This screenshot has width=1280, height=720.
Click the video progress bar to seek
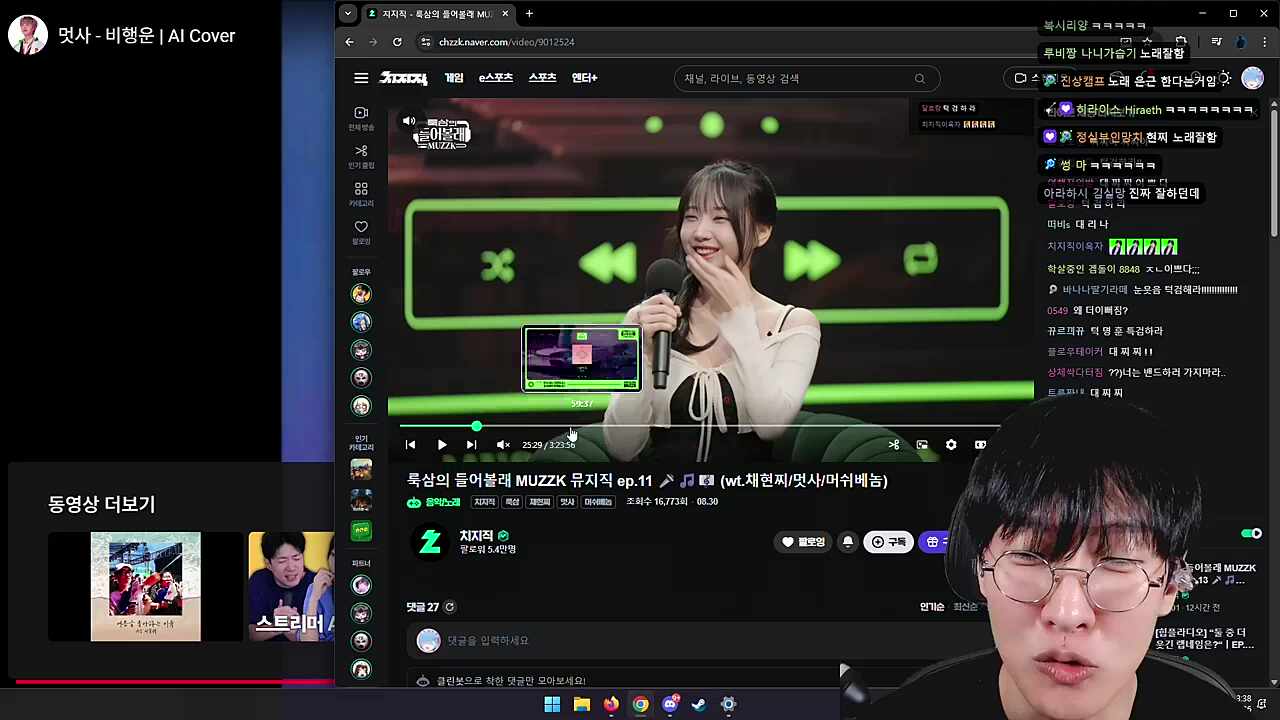click(700, 426)
